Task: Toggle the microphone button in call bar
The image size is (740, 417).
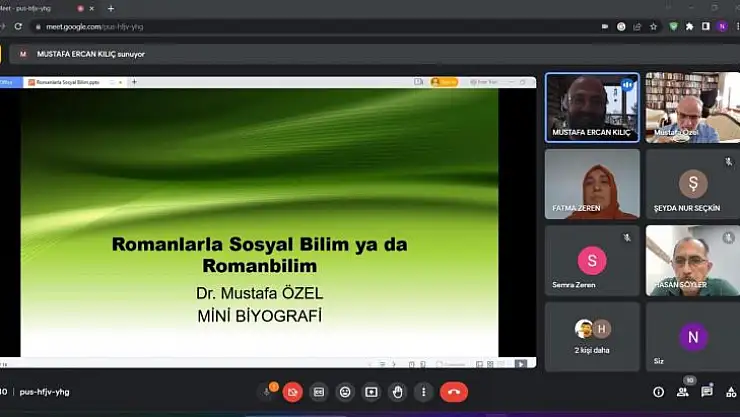Action: pos(267,392)
